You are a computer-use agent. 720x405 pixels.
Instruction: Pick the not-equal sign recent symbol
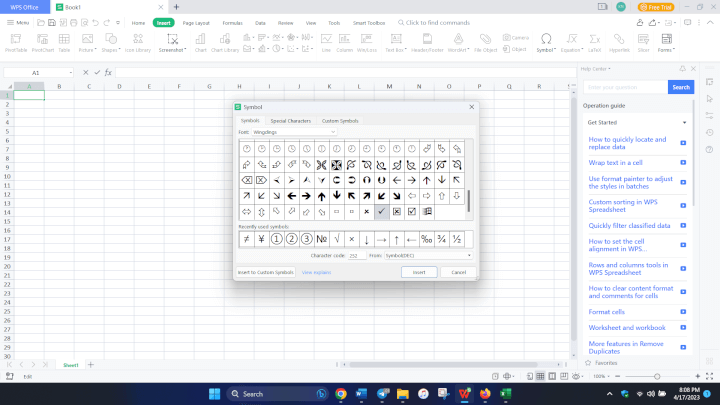247,239
